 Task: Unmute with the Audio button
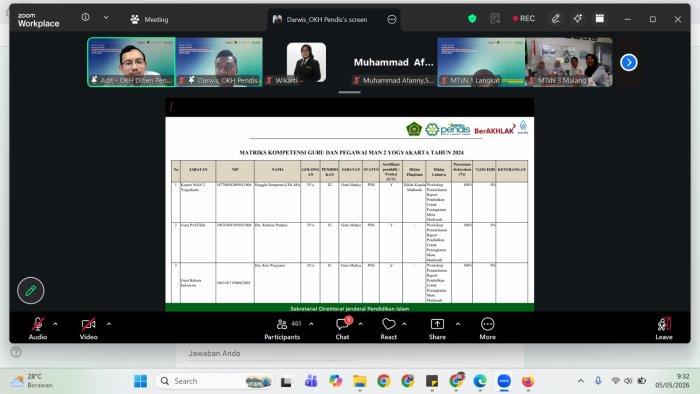coord(38,328)
